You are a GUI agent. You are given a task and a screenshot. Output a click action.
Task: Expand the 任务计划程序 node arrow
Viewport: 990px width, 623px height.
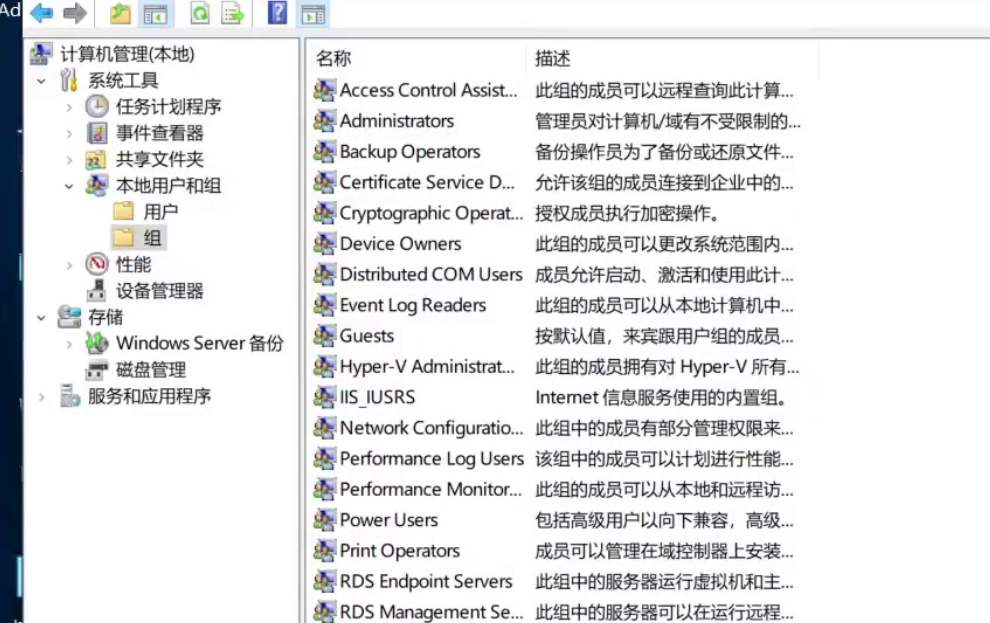tap(69, 107)
